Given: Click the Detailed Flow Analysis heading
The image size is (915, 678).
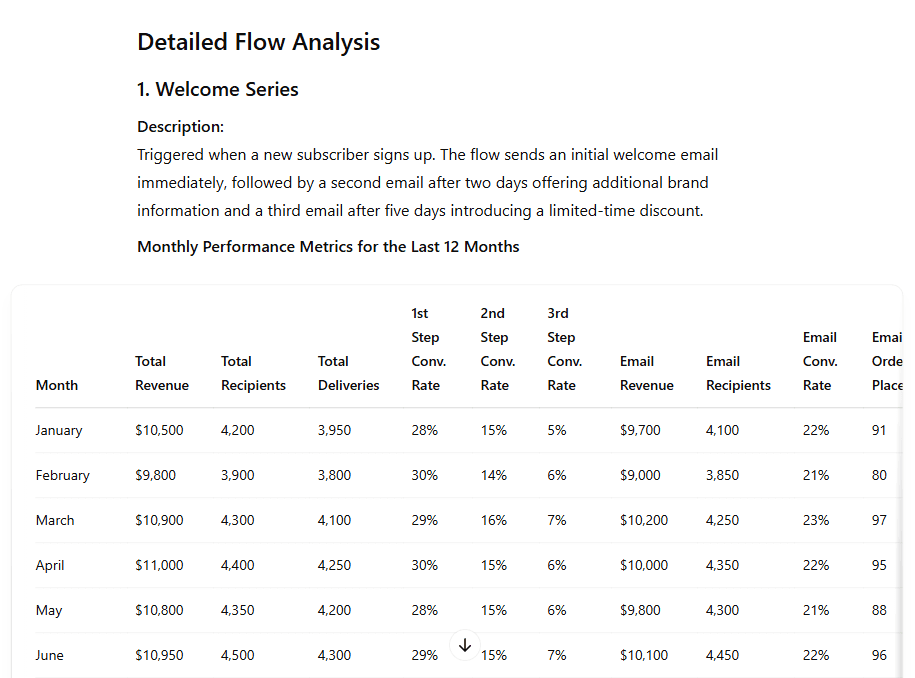Looking at the screenshot, I should tap(259, 42).
